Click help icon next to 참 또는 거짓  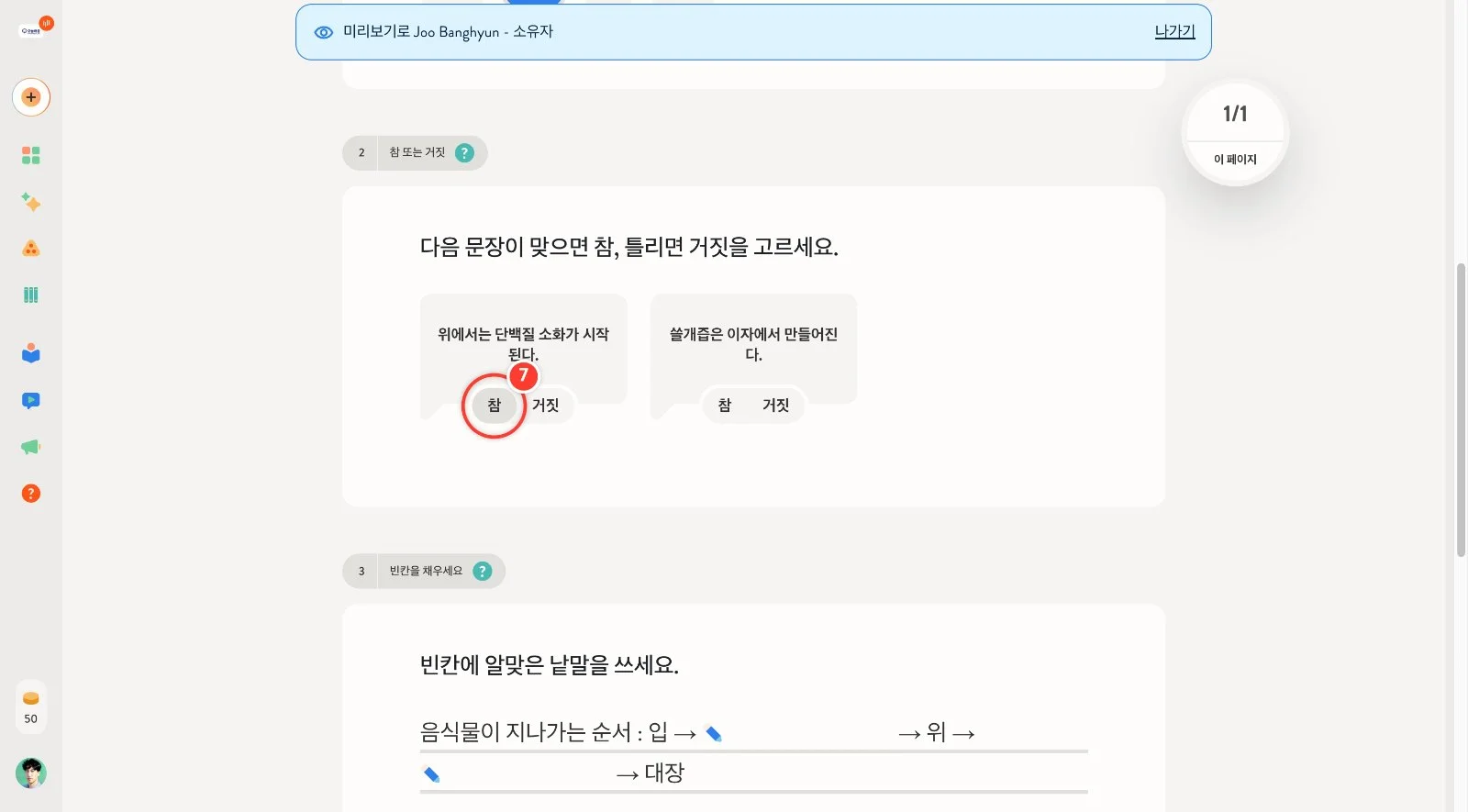click(465, 152)
